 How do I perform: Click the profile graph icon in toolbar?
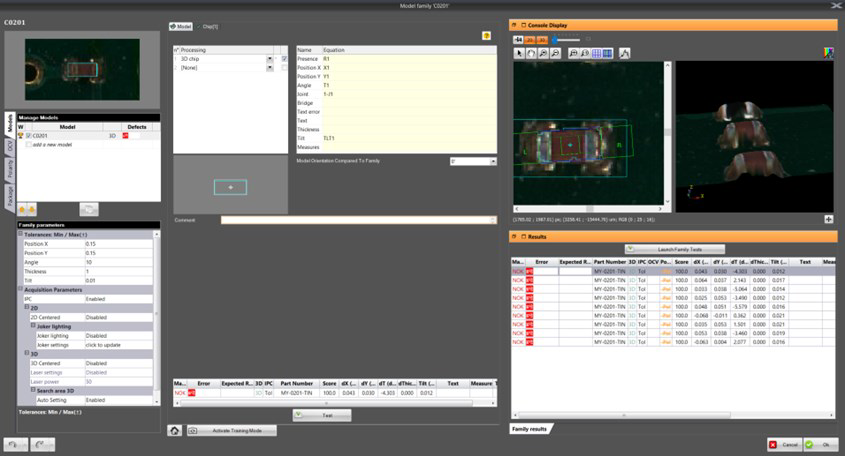pyautogui.click(x=625, y=53)
